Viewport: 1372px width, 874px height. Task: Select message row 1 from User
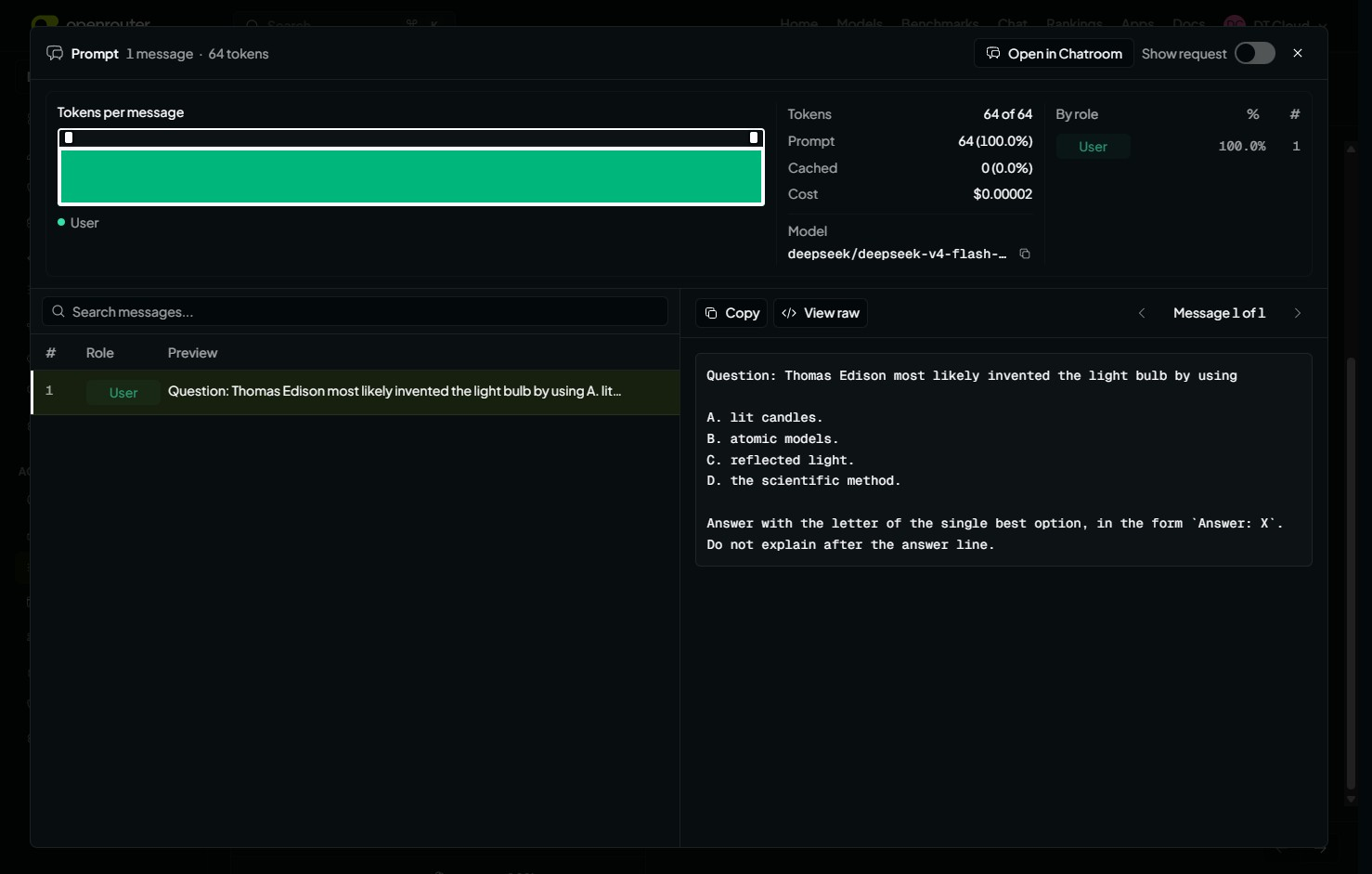click(x=356, y=392)
